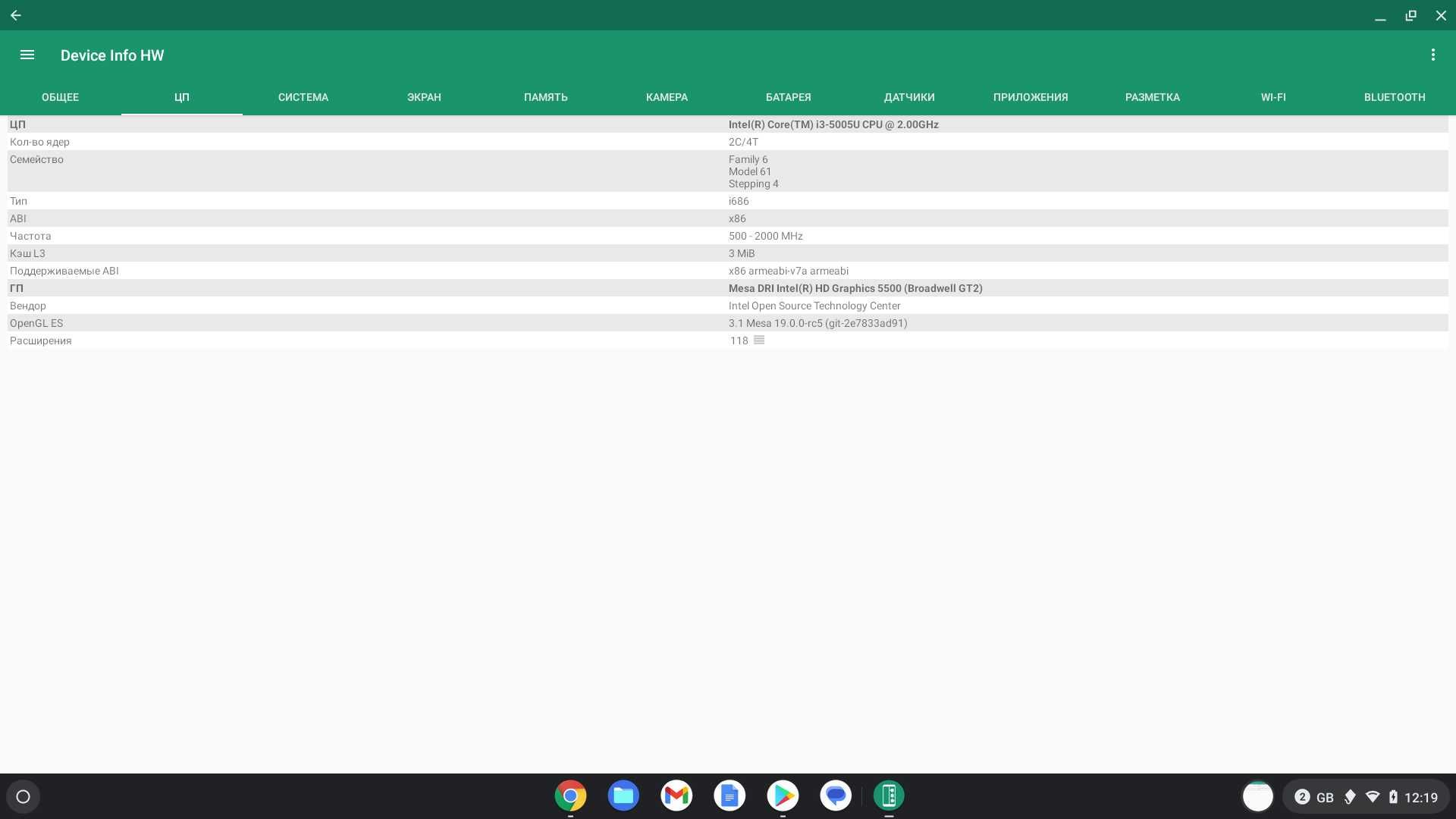Click the 3 MiB L3 cache value
This screenshot has width=1456, height=819.
[x=742, y=253]
